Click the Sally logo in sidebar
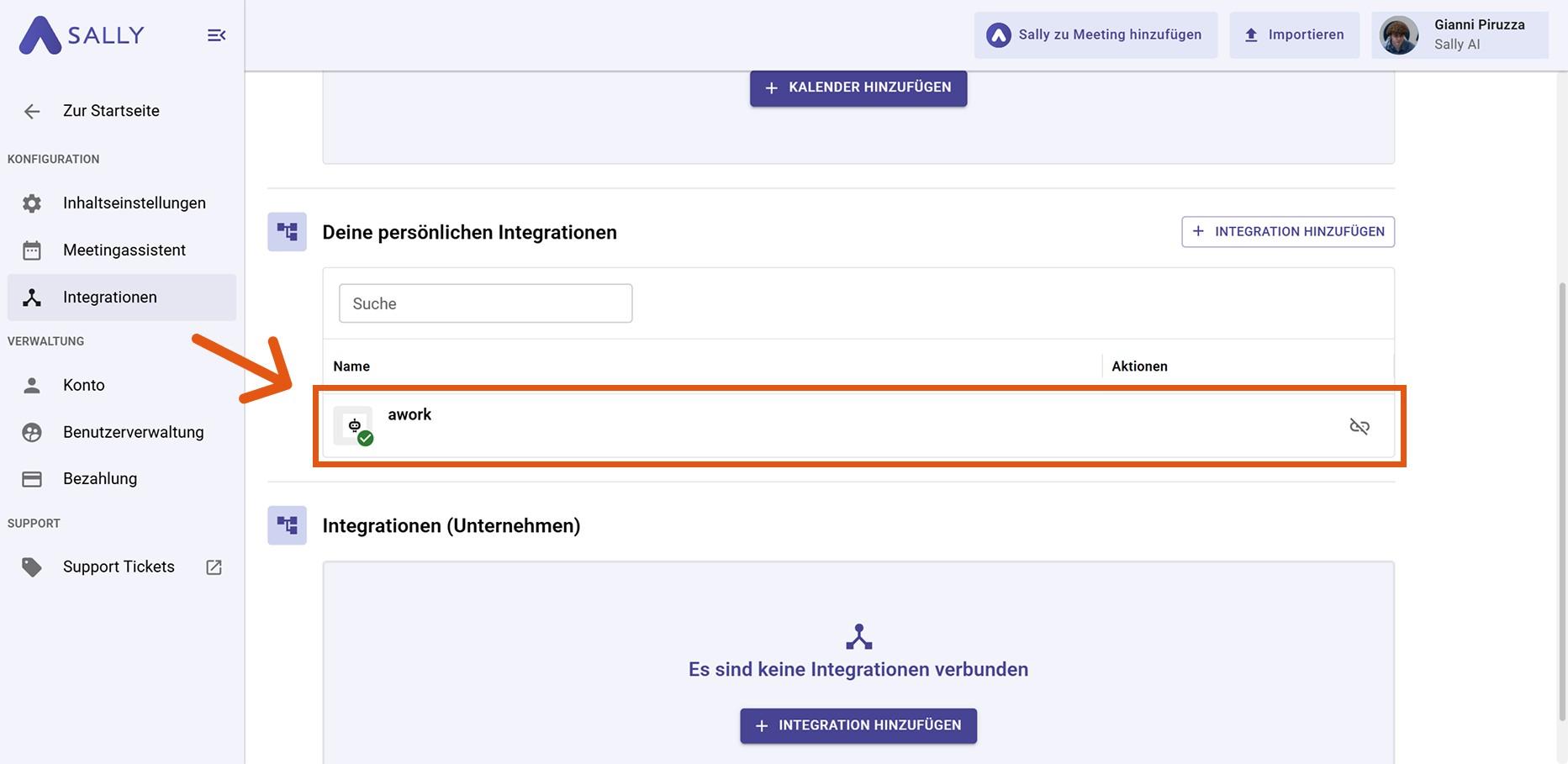The image size is (1568, 764). tap(82, 35)
